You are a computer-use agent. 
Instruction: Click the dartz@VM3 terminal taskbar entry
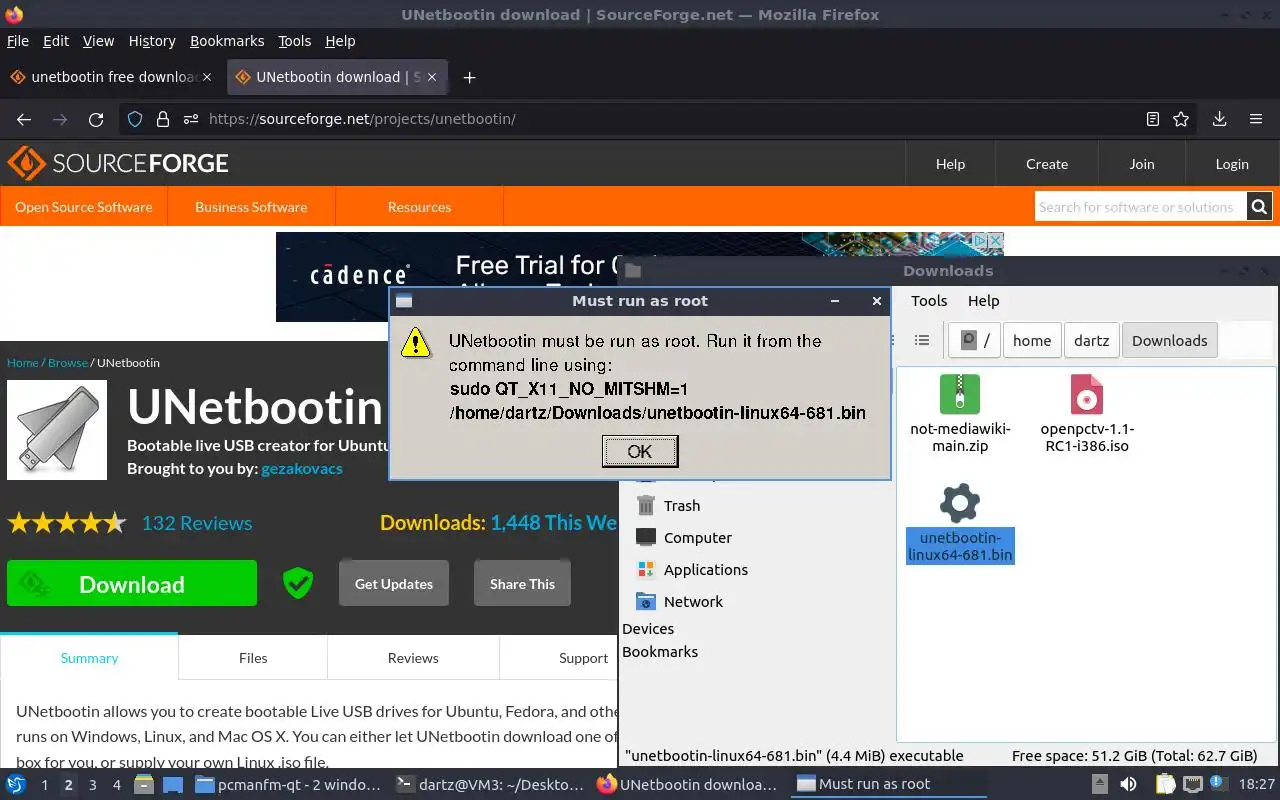pyautogui.click(x=490, y=784)
